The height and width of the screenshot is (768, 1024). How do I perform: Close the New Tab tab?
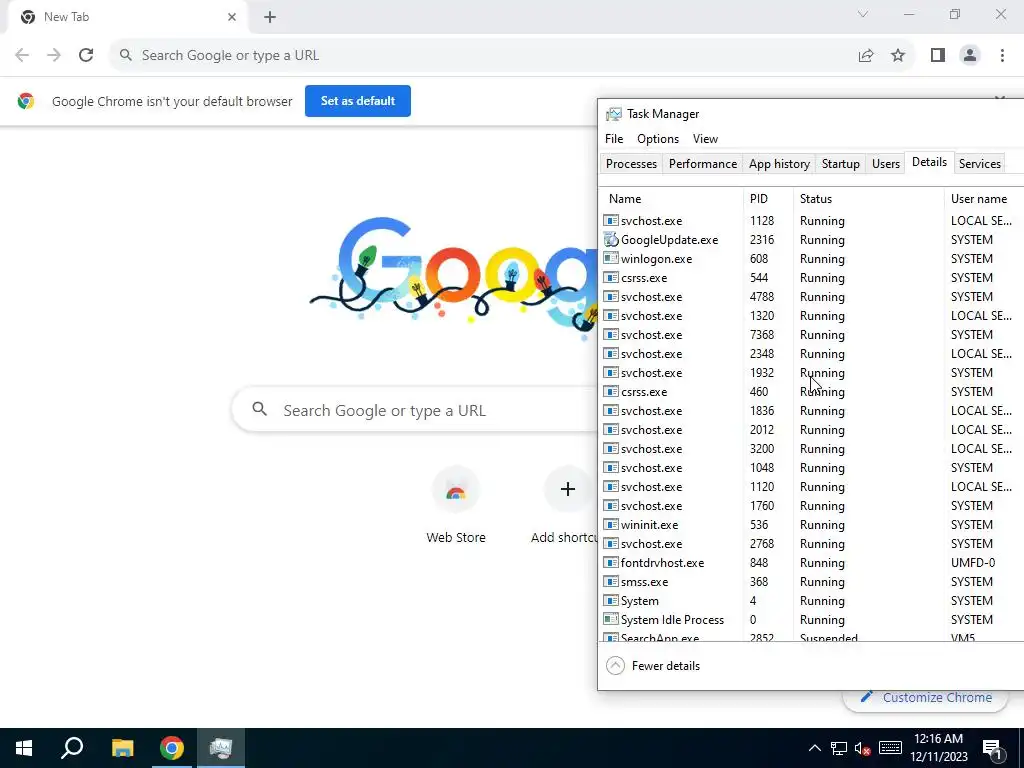232,17
